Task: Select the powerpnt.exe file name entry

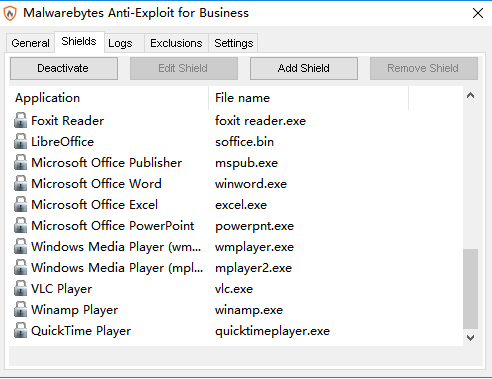Action: [x=254, y=226]
